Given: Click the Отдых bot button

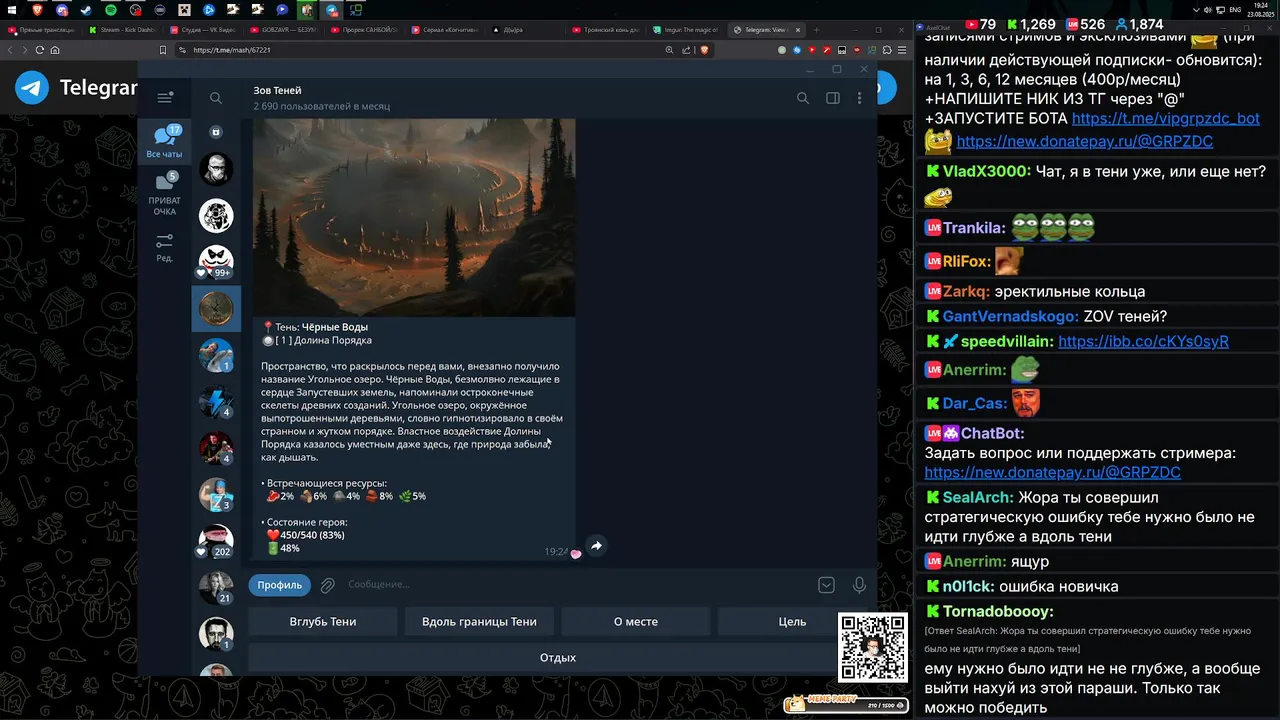Looking at the screenshot, I should click(557, 658).
